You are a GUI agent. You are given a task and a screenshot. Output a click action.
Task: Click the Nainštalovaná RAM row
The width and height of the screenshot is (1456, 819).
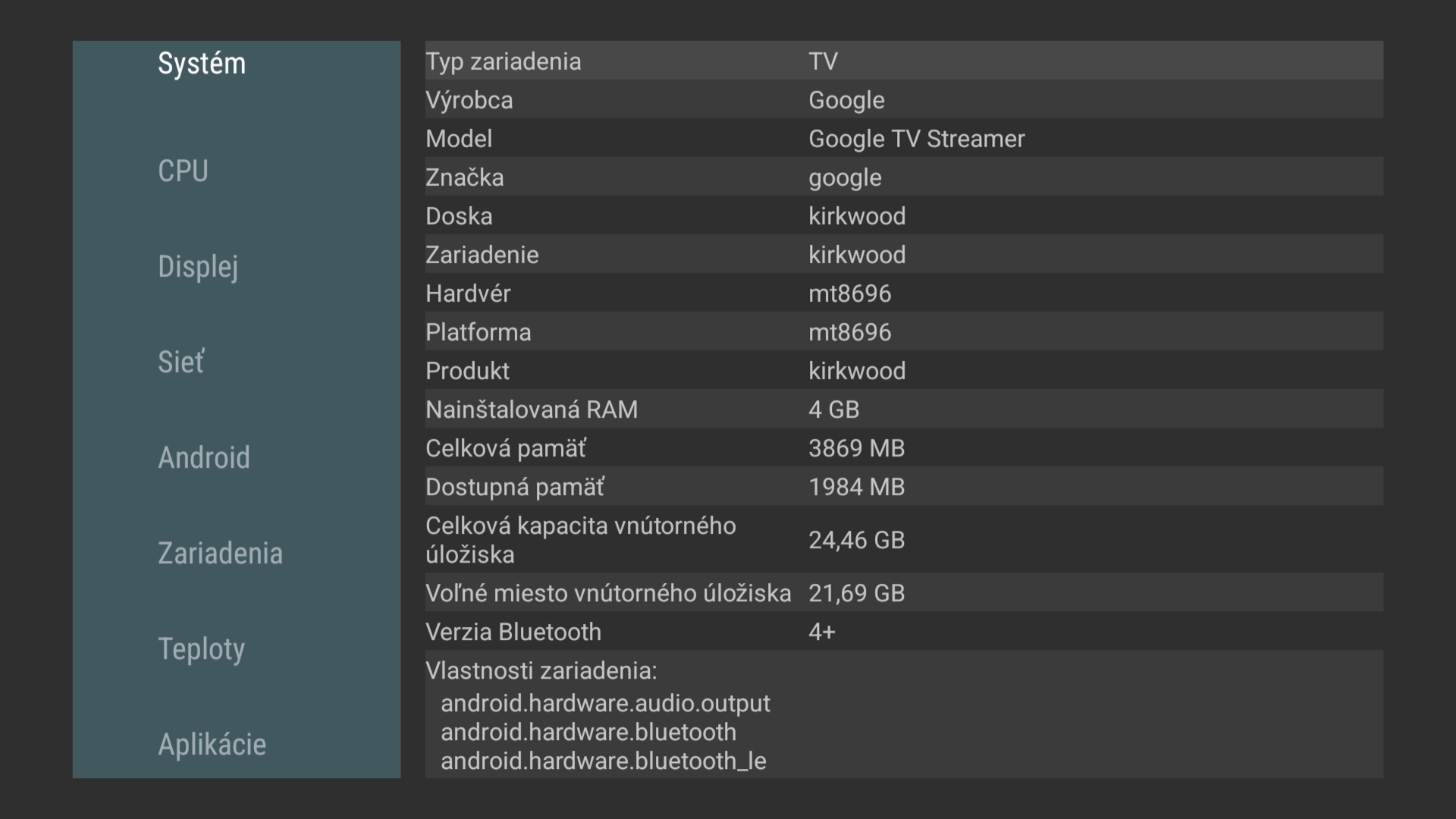pos(902,409)
